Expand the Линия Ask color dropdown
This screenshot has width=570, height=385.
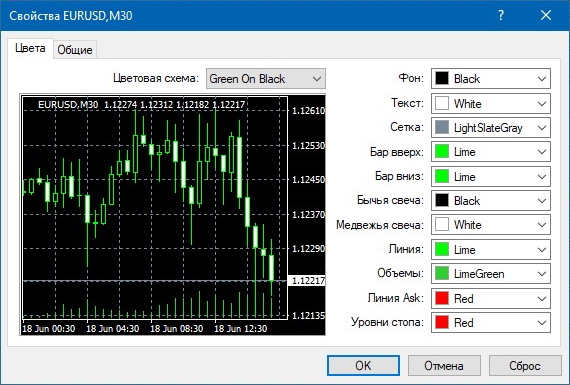coord(491,298)
